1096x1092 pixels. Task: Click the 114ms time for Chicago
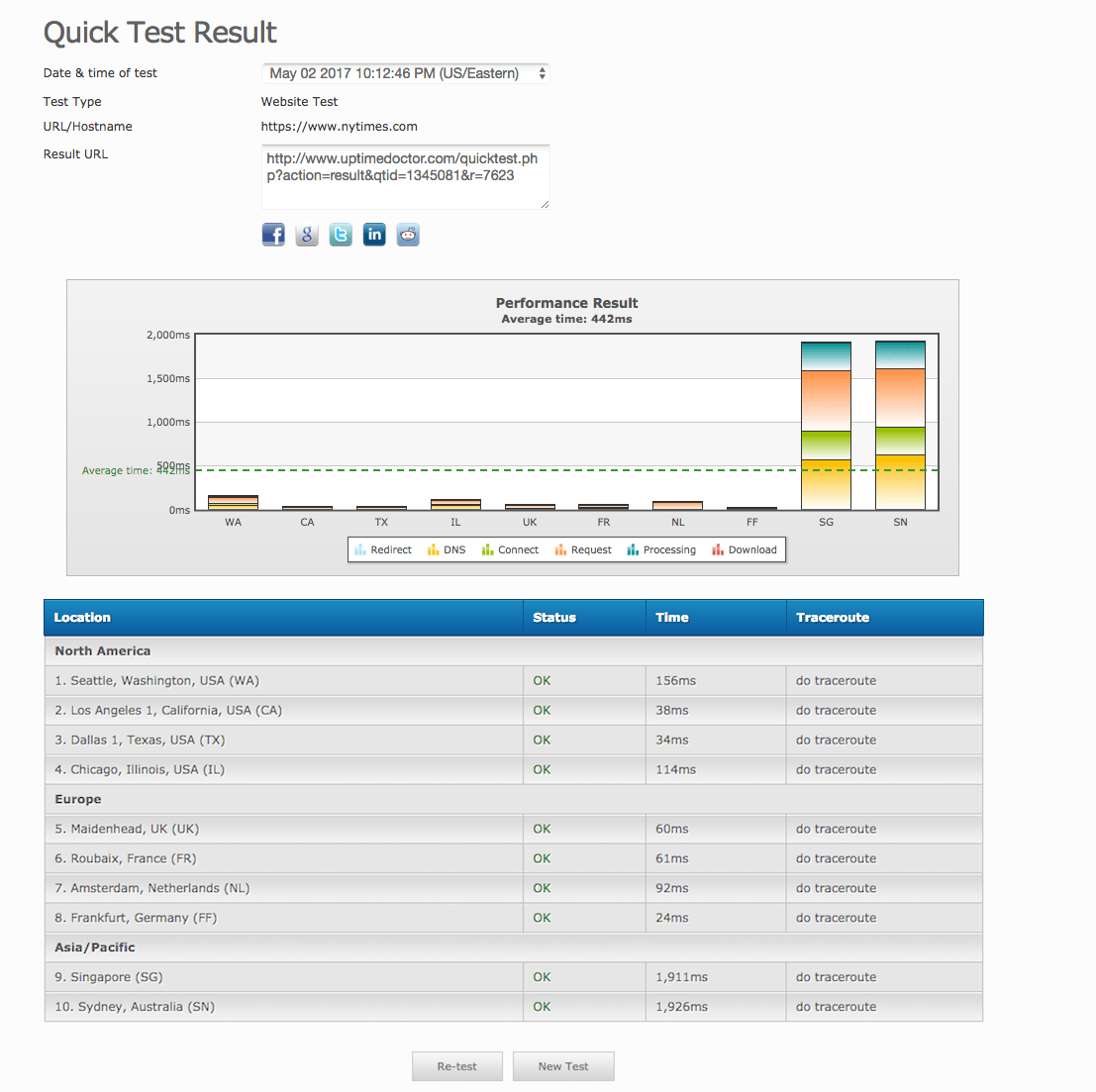676,769
